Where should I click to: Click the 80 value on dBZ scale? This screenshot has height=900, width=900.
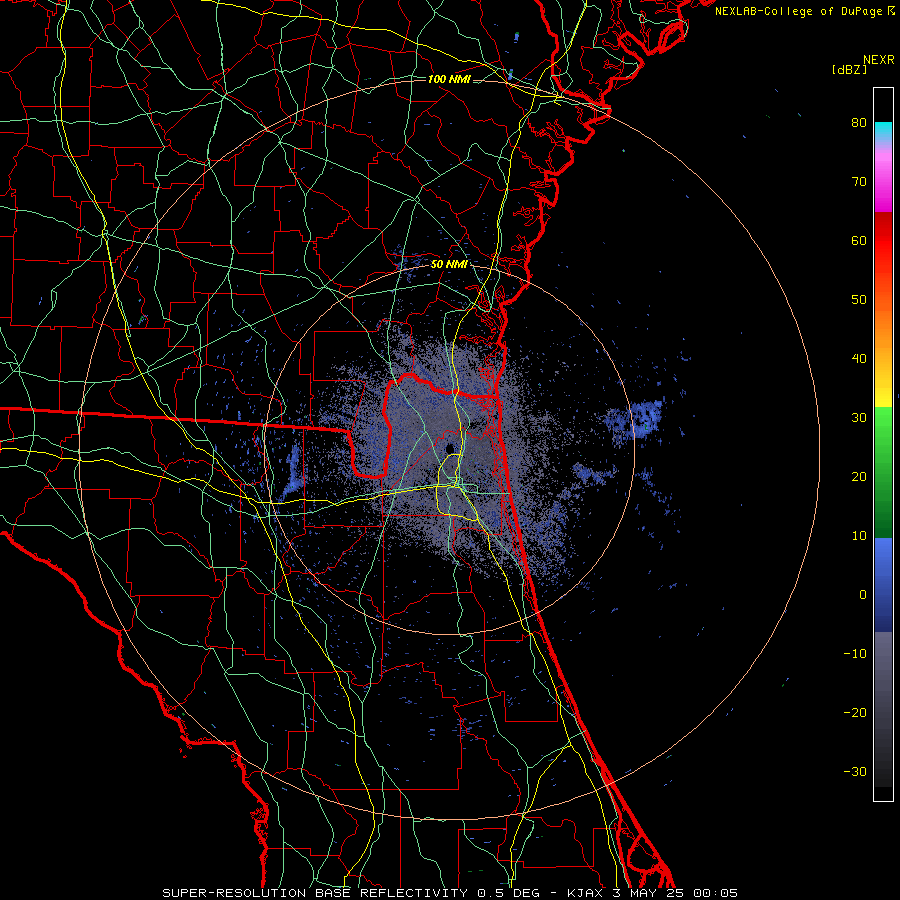(859, 123)
